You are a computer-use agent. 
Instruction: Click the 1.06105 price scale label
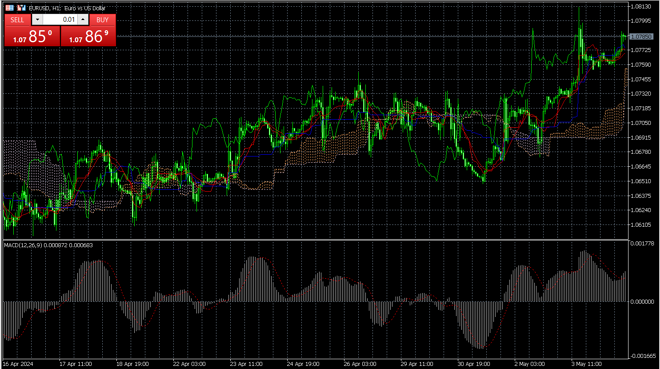pyautogui.click(x=641, y=225)
